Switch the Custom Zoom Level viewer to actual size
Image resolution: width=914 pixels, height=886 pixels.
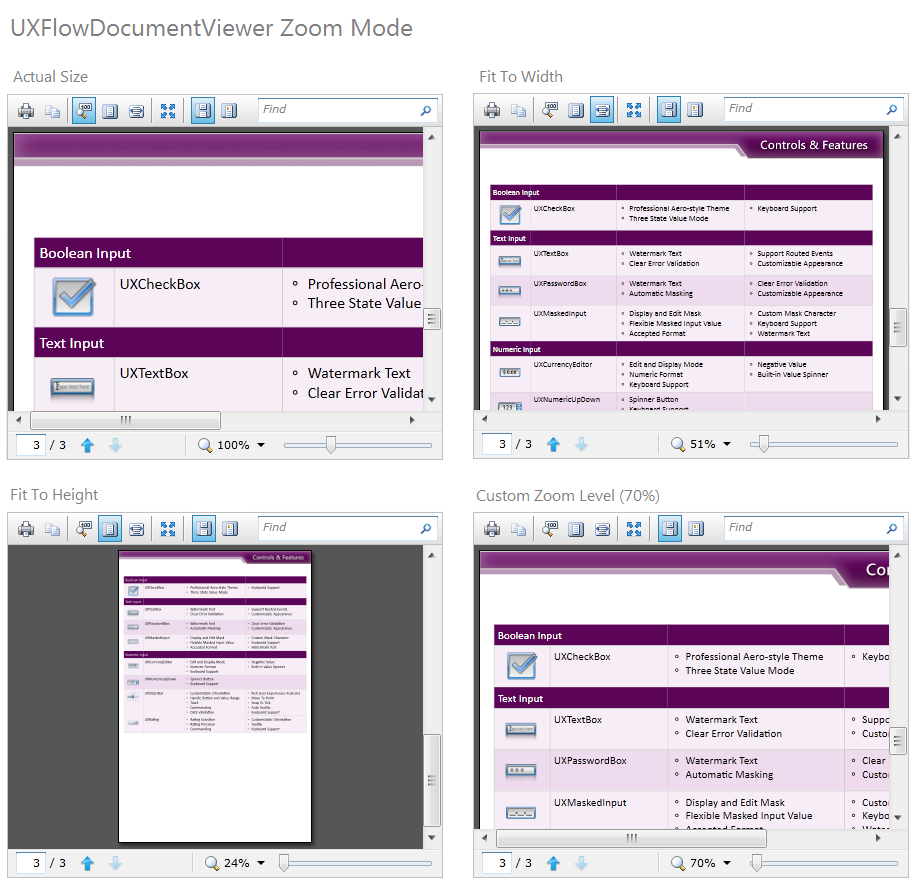click(550, 529)
